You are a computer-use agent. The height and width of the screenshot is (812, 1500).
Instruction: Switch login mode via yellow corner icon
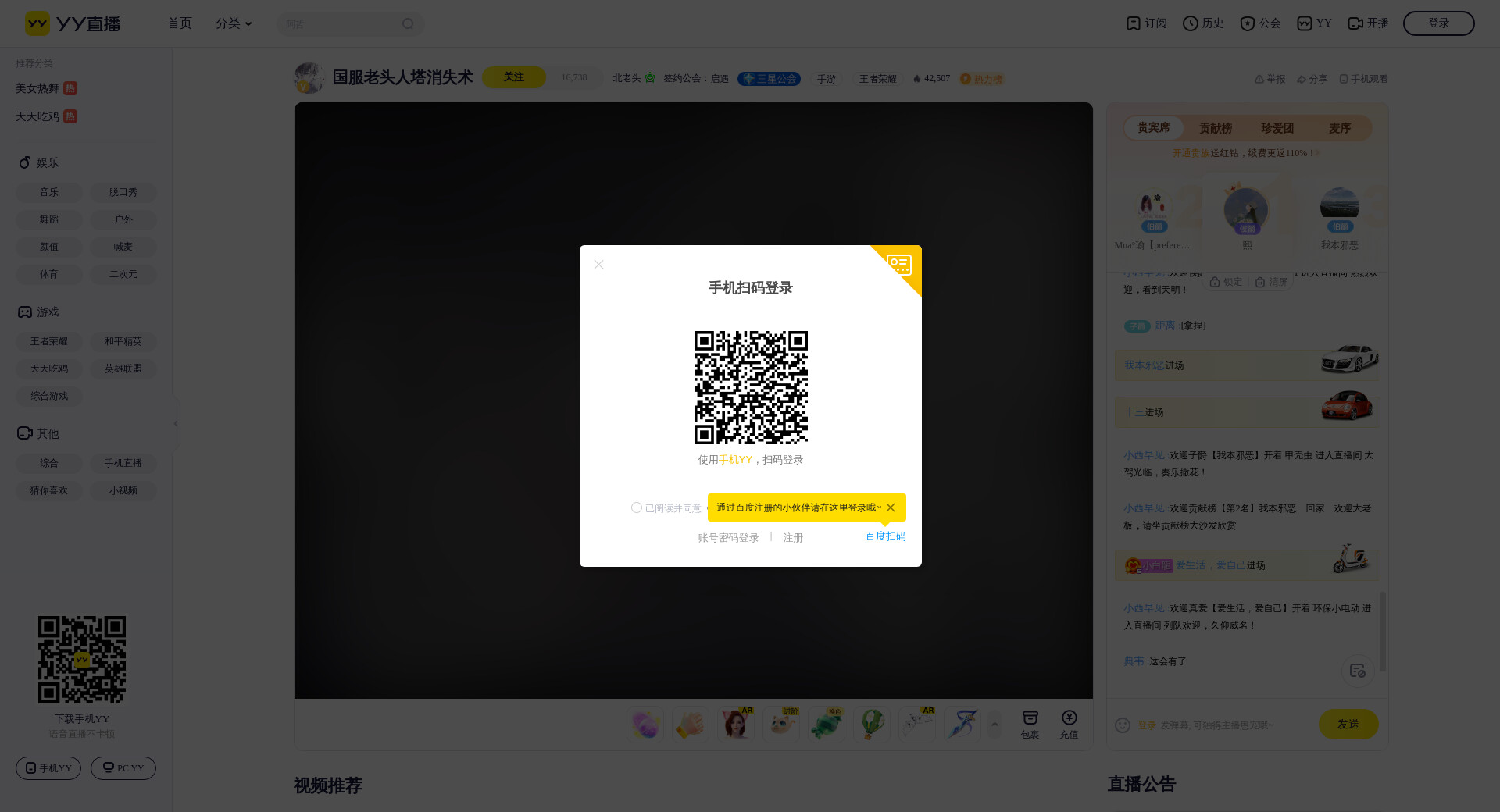(x=900, y=265)
